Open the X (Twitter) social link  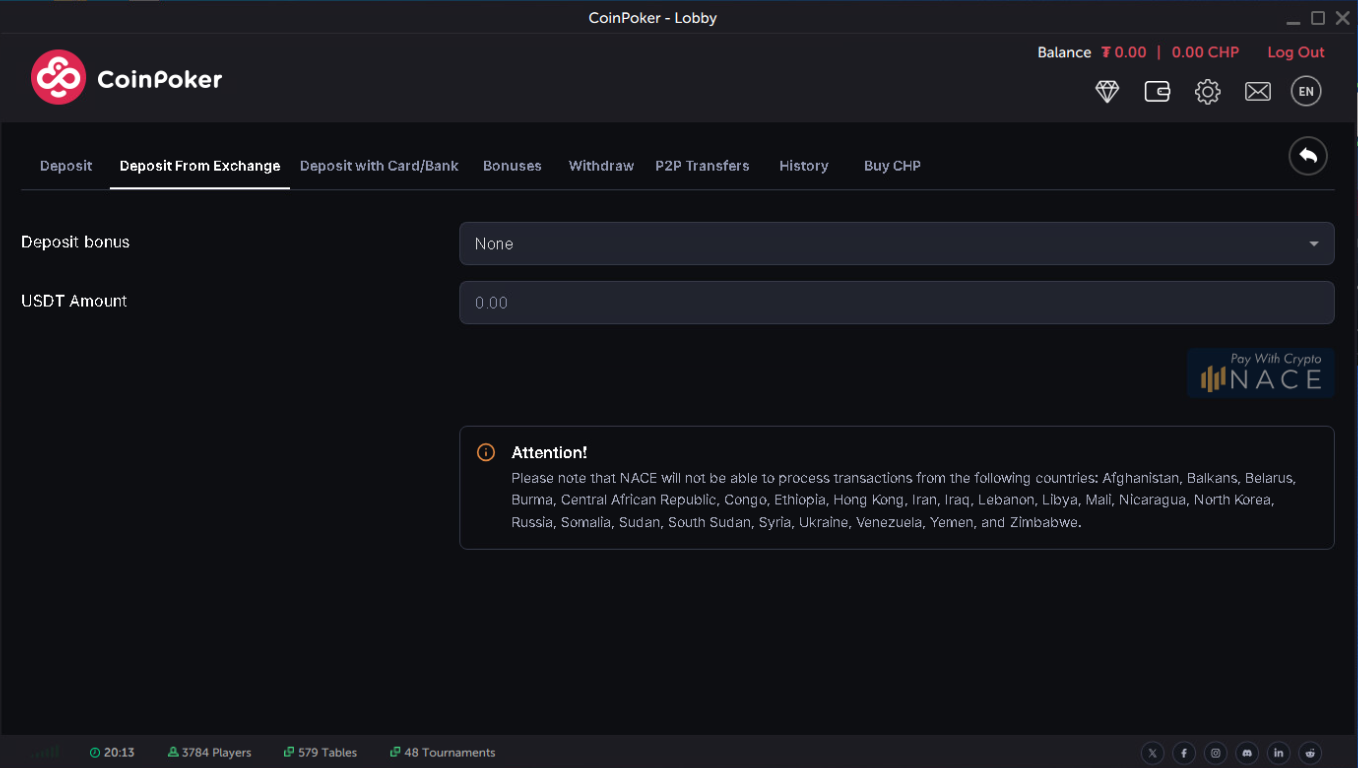(1153, 753)
